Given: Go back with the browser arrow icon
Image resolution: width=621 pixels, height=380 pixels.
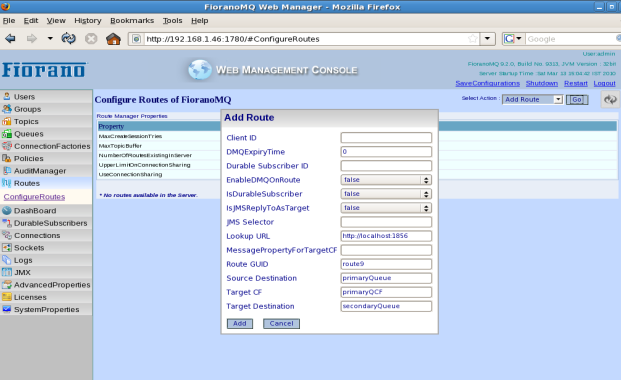Looking at the screenshot, I should (10, 38).
